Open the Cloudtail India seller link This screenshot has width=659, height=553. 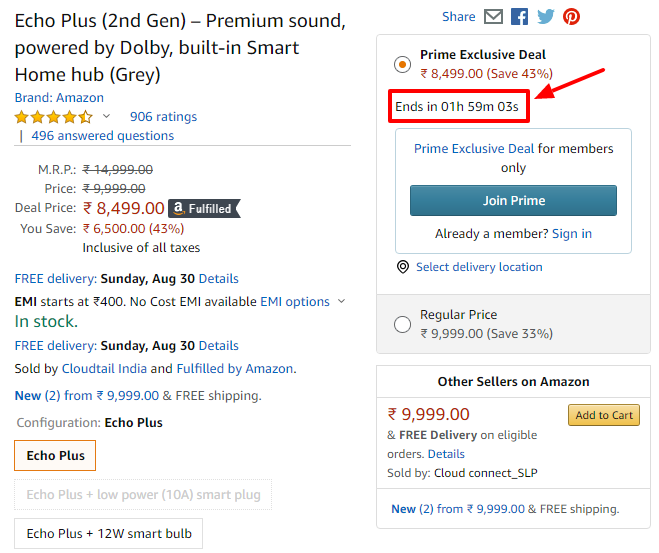tap(104, 369)
